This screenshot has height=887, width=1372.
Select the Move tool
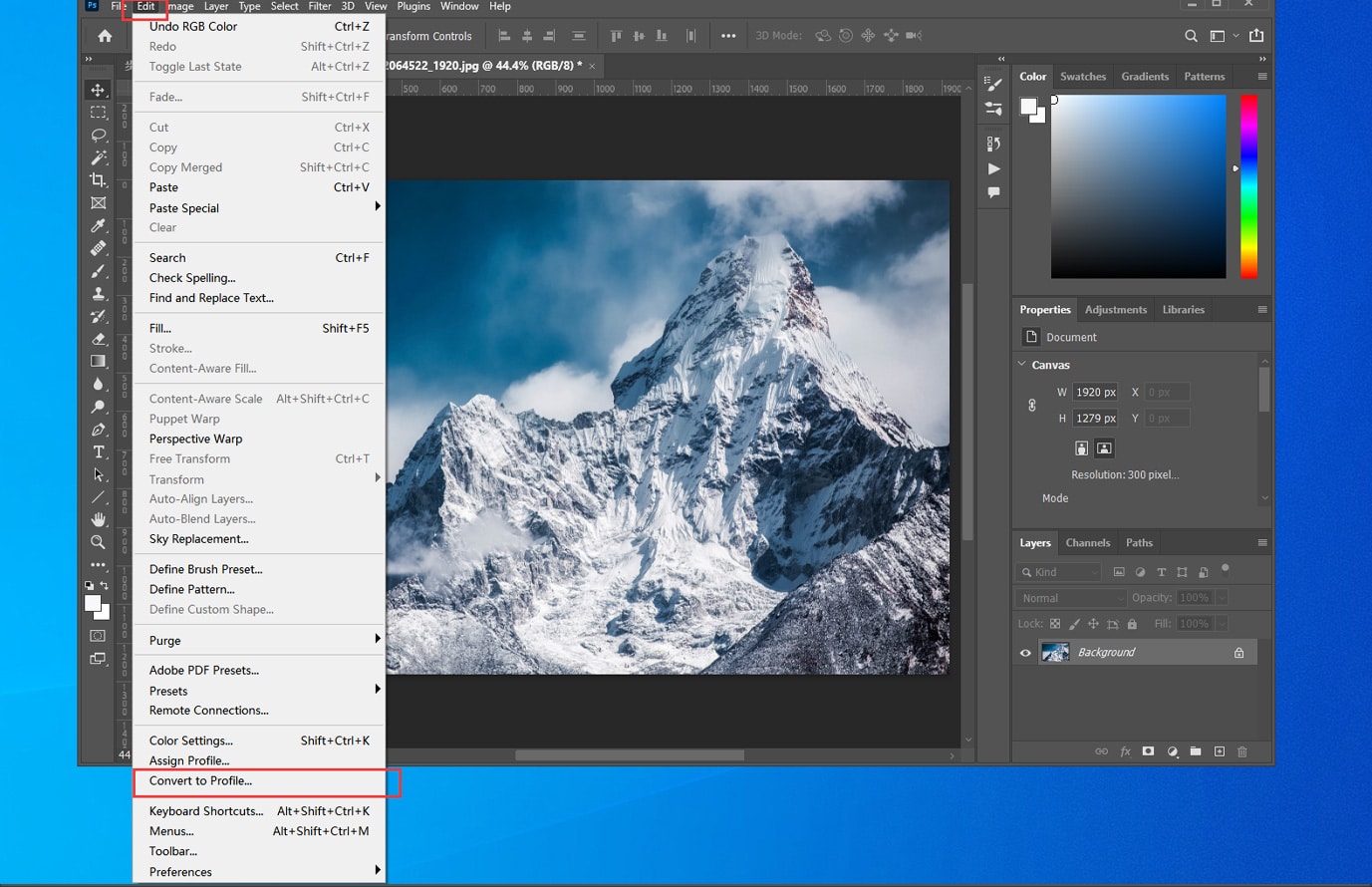(x=98, y=90)
